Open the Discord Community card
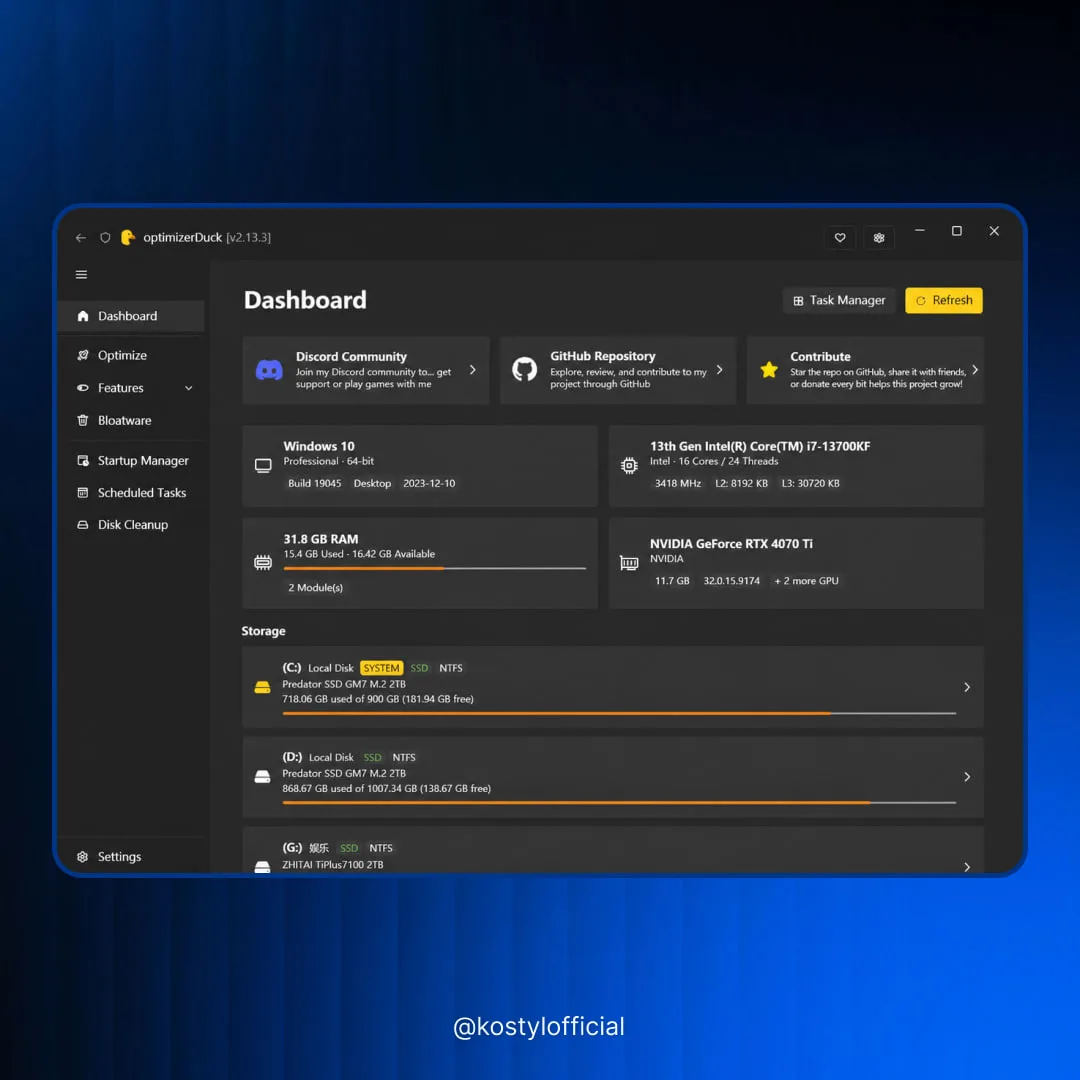1080x1080 pixels. [x=366, y=371]
